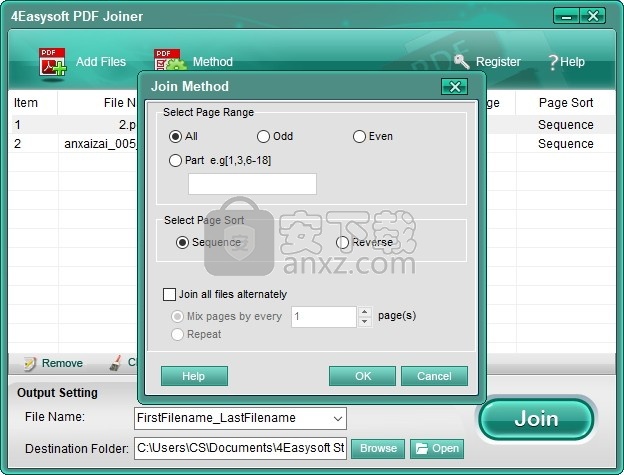Viewport: 624px width, 475px height.
Task: Minimize the PDF Joiner window
Action: 566,16
